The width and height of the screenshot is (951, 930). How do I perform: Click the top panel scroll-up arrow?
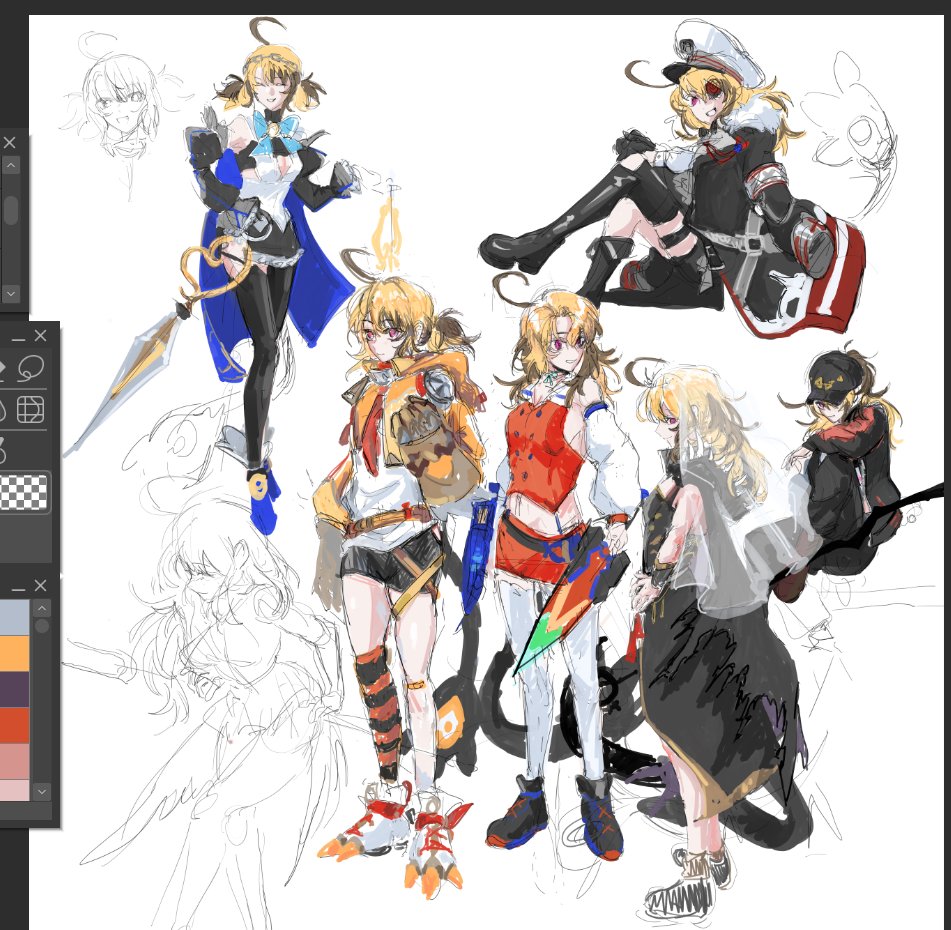tap(11, 165)
